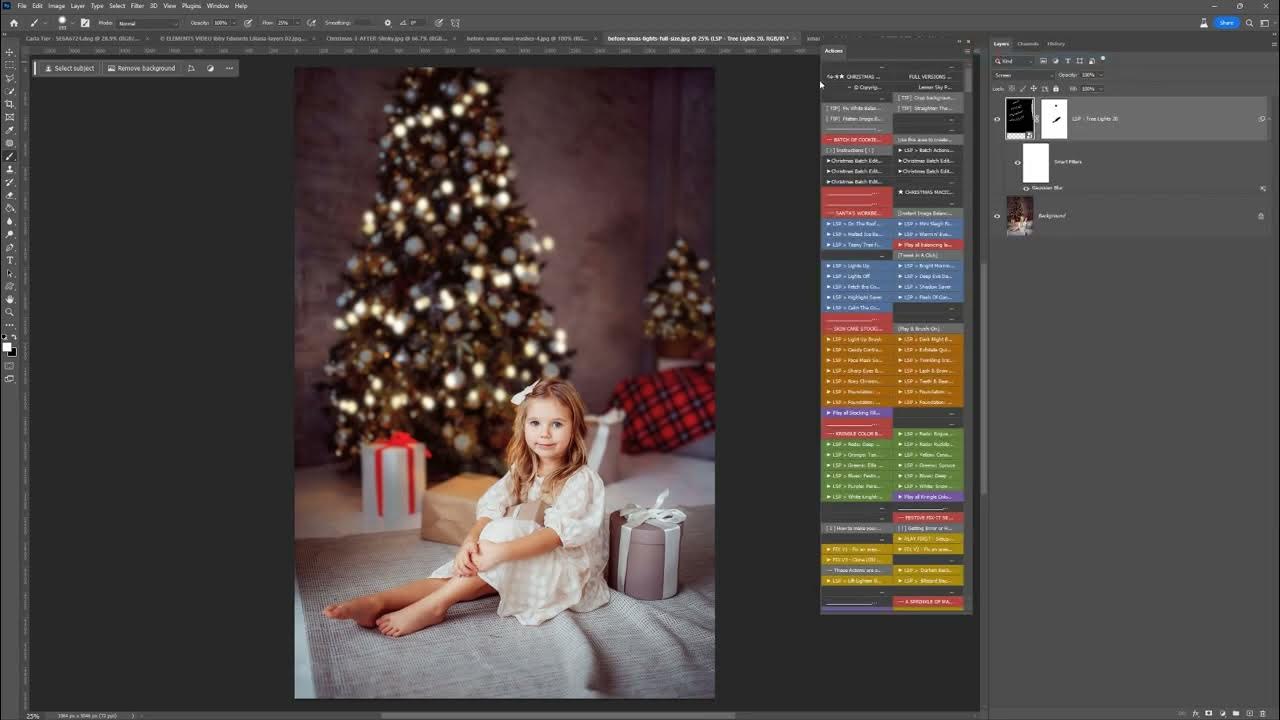Select the Smart Filters mask thumbnail
Viewport: 1280px width, 720px height.
(x=1036, y=163)
